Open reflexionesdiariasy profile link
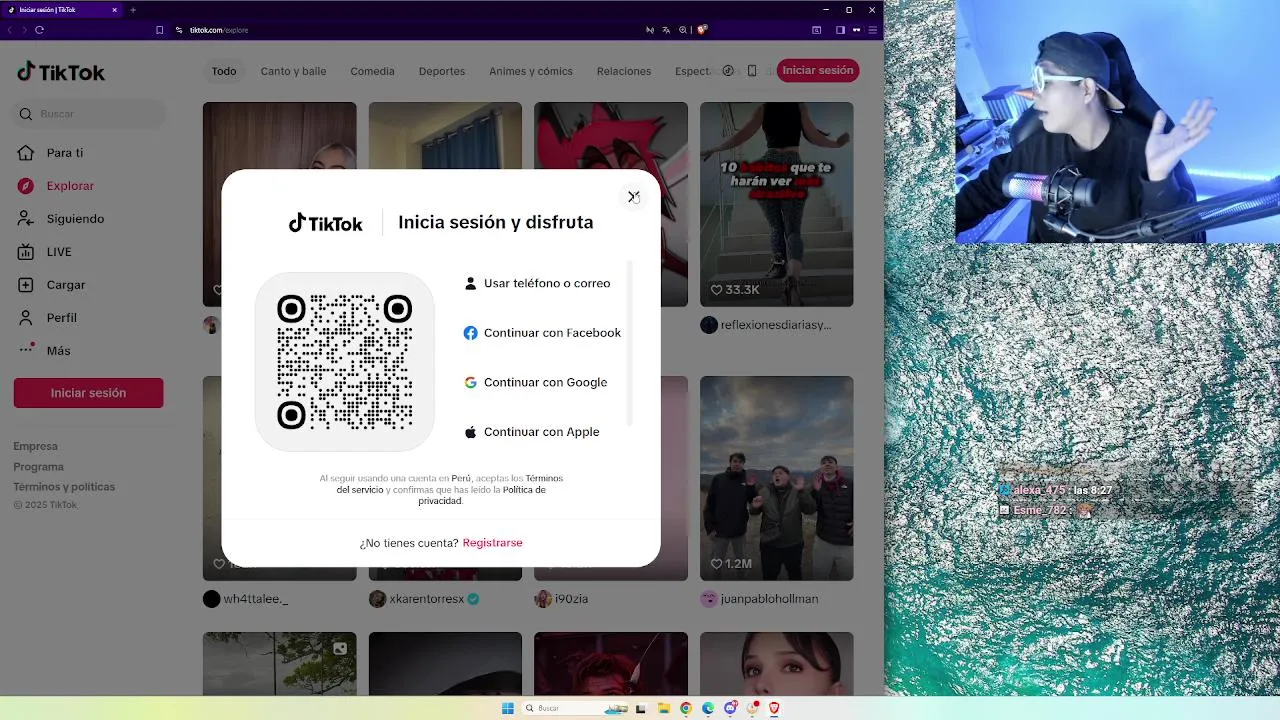This screenshot has width=1280, height=720. [x=775, y=325]
